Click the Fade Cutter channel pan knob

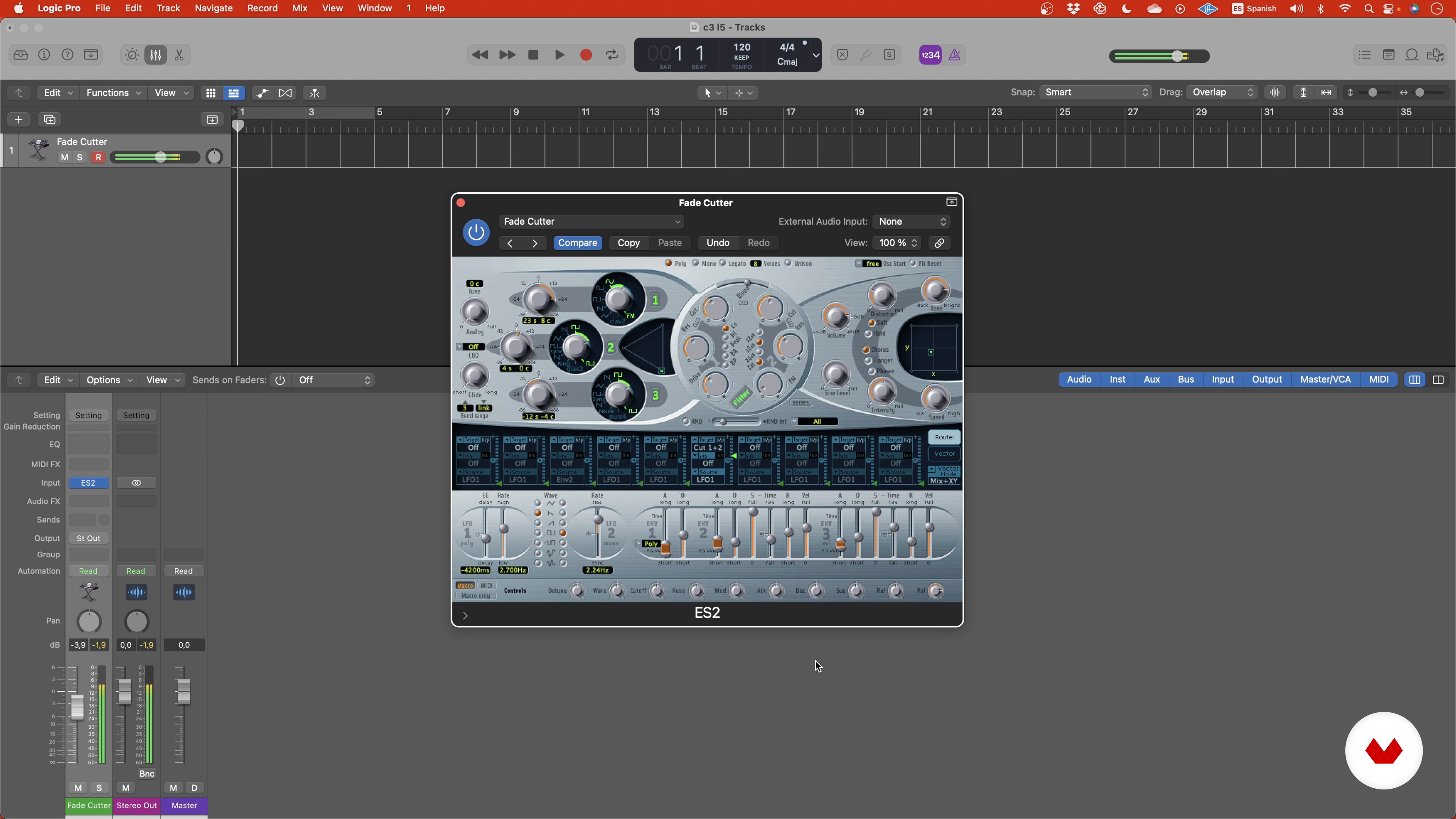click(89, 621)
